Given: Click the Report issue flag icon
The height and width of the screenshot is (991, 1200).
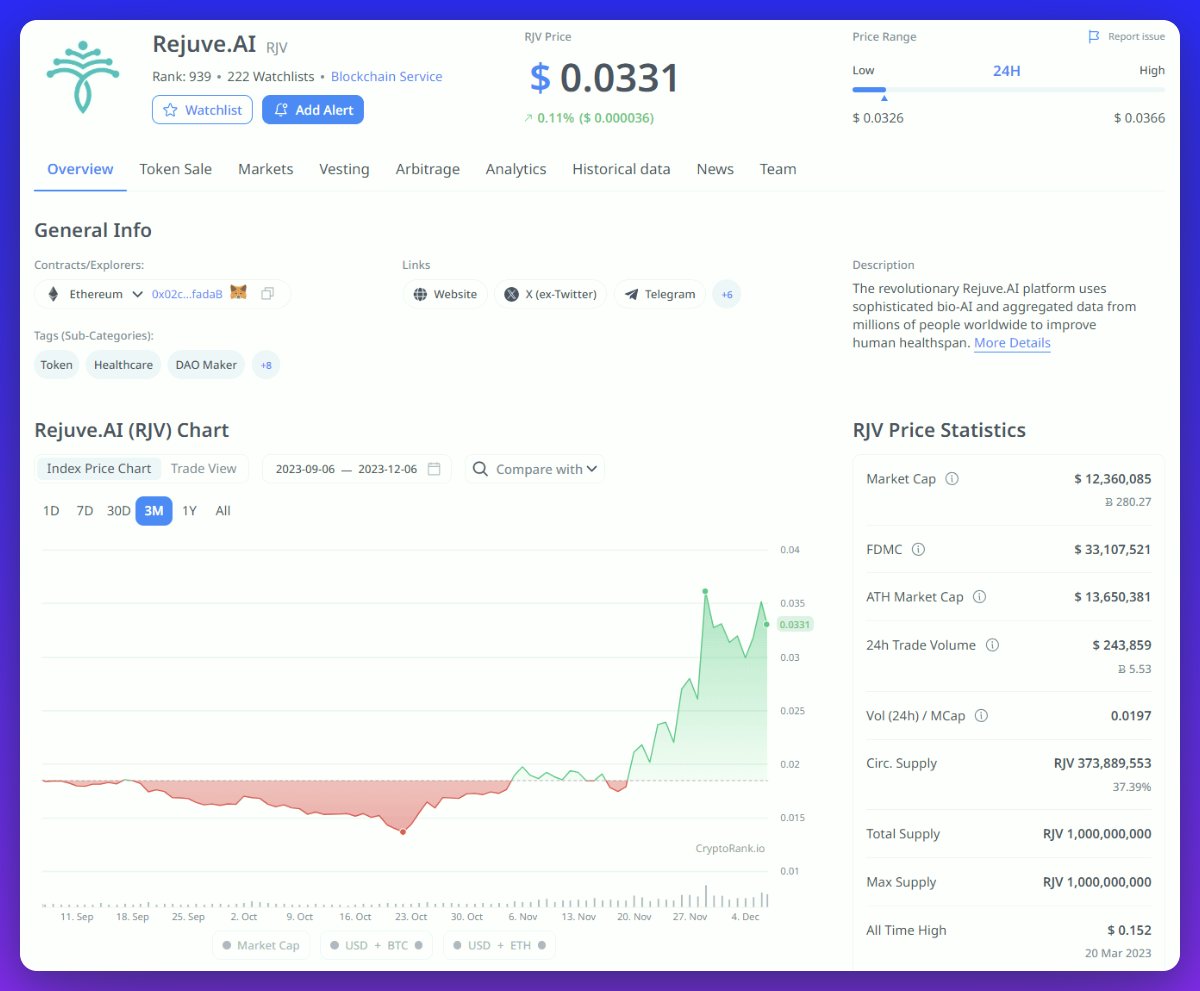Looking at the screenshot, I should 1094,37.
